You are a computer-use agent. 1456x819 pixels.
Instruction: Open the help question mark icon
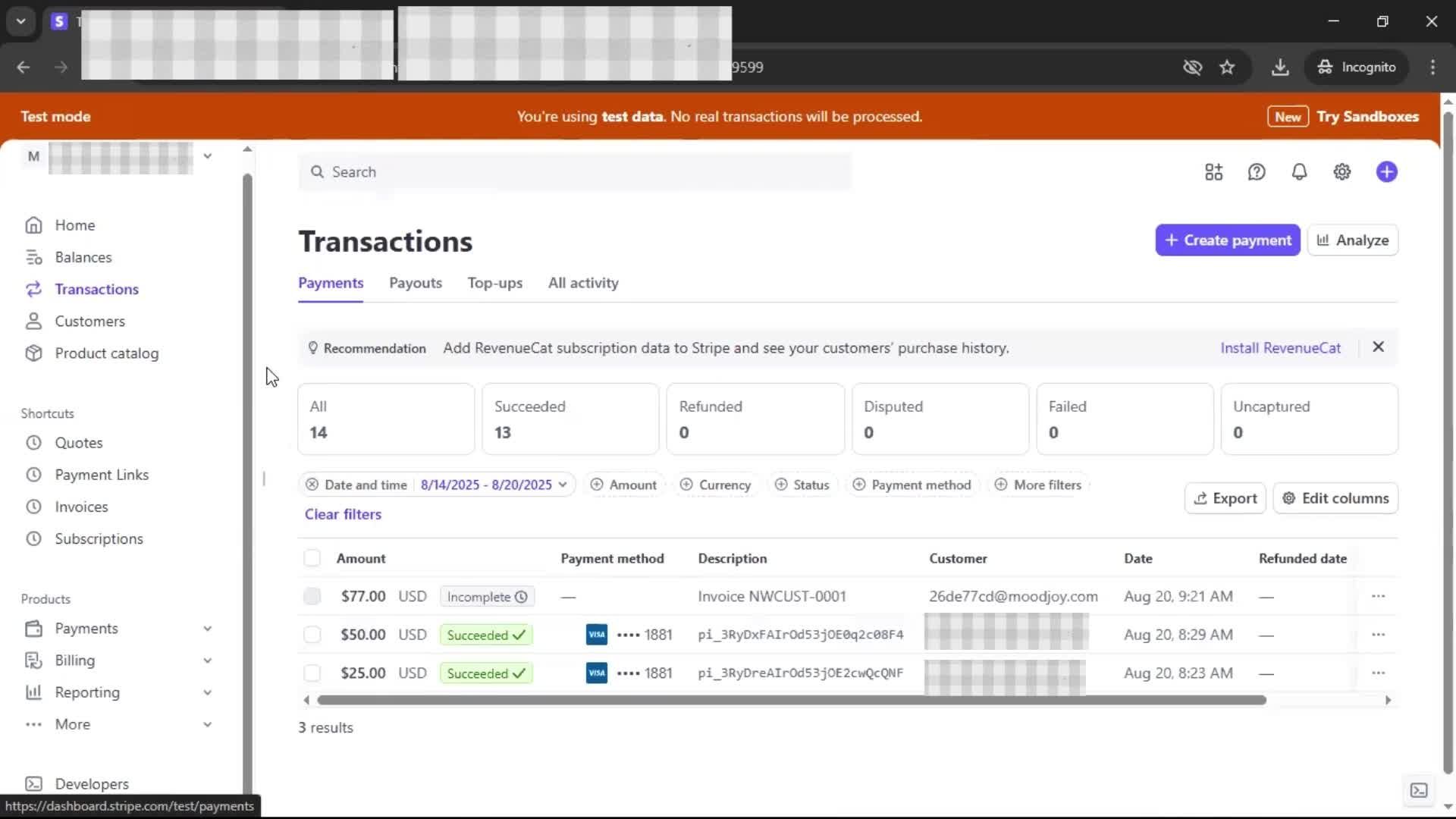click(x=1257, y=172)
